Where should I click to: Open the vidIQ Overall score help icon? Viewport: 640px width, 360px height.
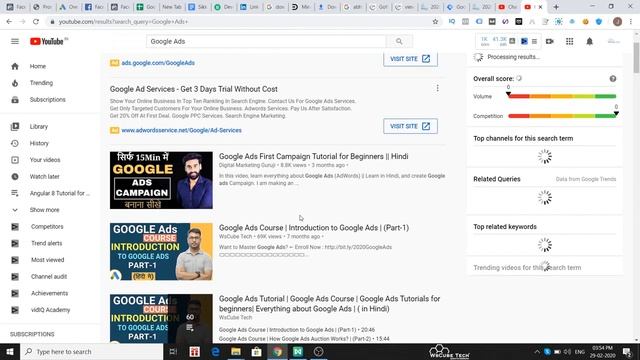tap(613, 79)
